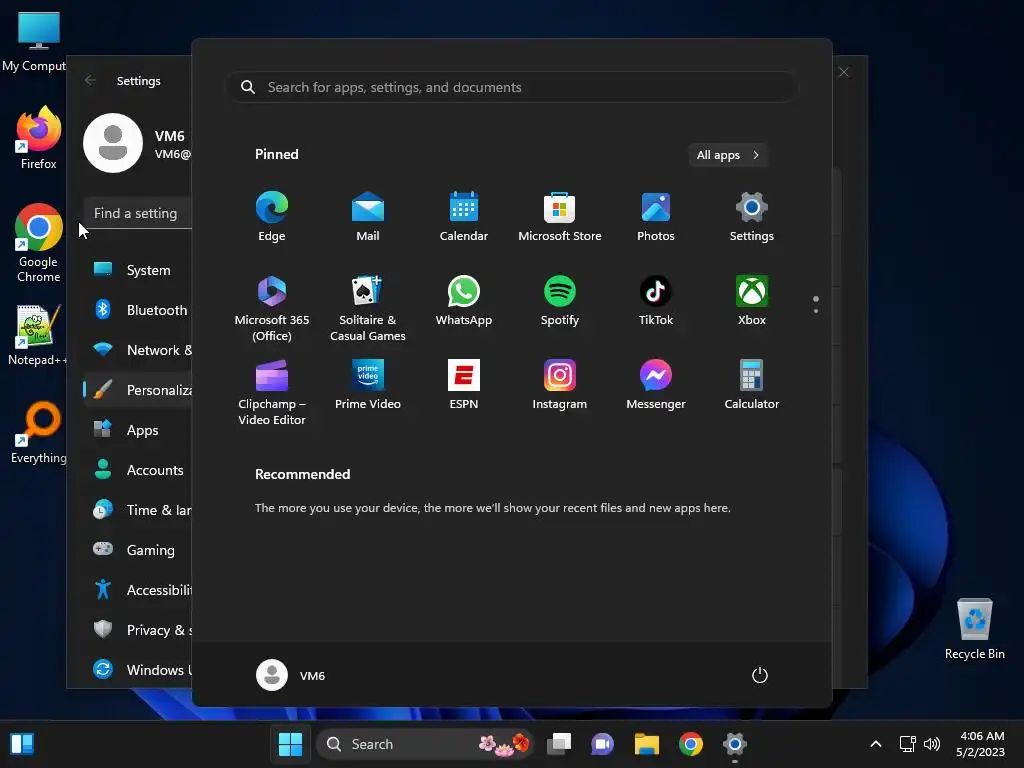The width and height of the screenshot is (1024, 768).
Task: Go to next page of pinned apps
Action: pos(816,311)
